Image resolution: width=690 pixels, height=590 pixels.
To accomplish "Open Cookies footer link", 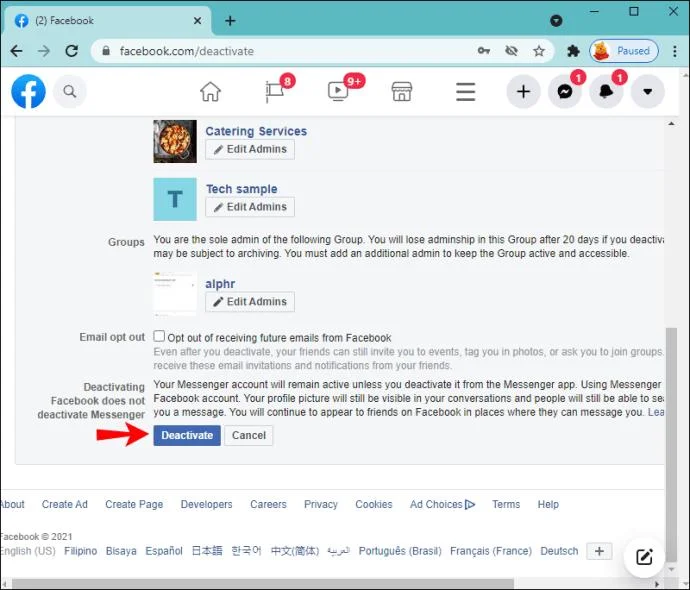I will [x=374, y=504].
